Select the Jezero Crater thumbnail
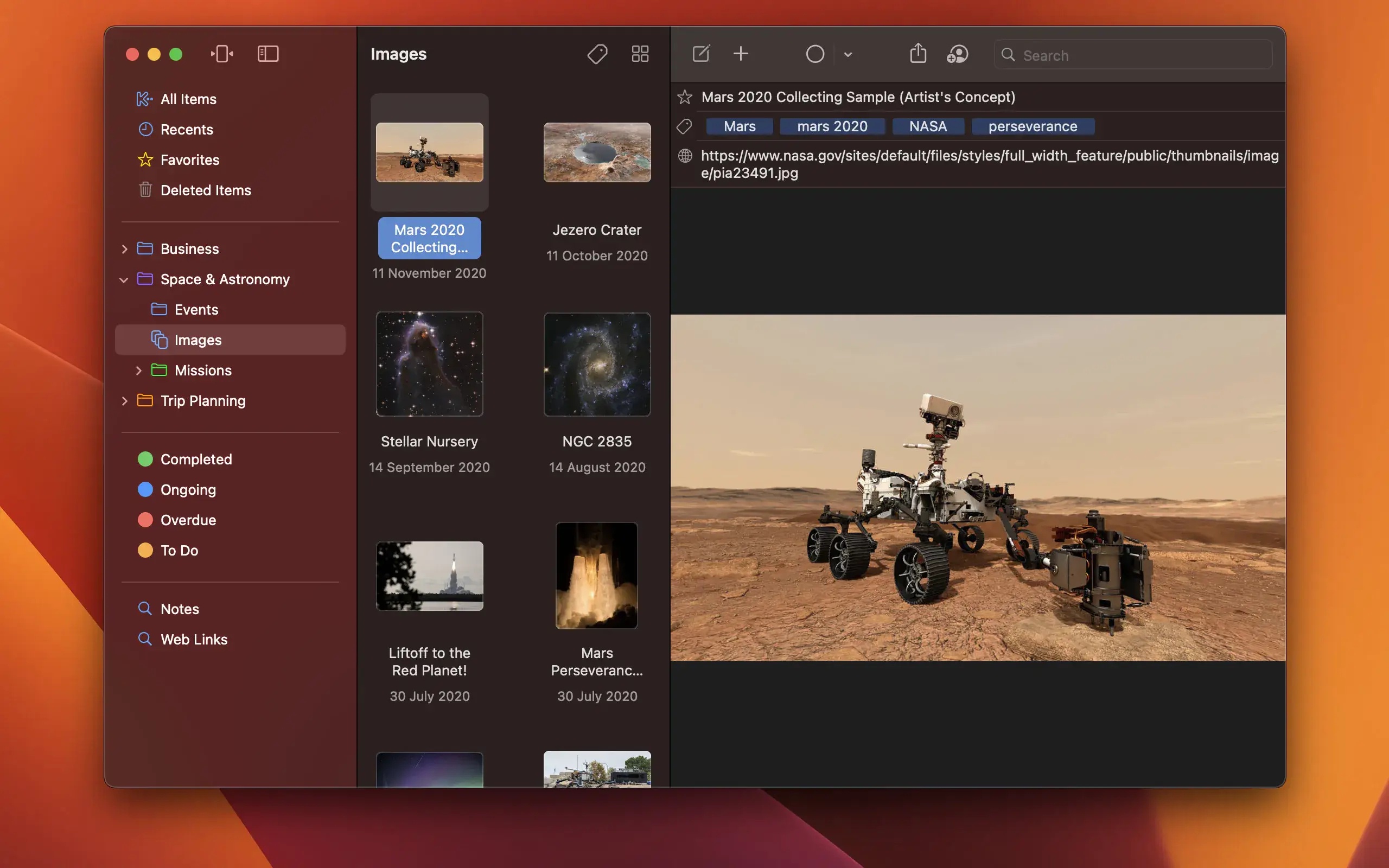 (x=597, y=152)
